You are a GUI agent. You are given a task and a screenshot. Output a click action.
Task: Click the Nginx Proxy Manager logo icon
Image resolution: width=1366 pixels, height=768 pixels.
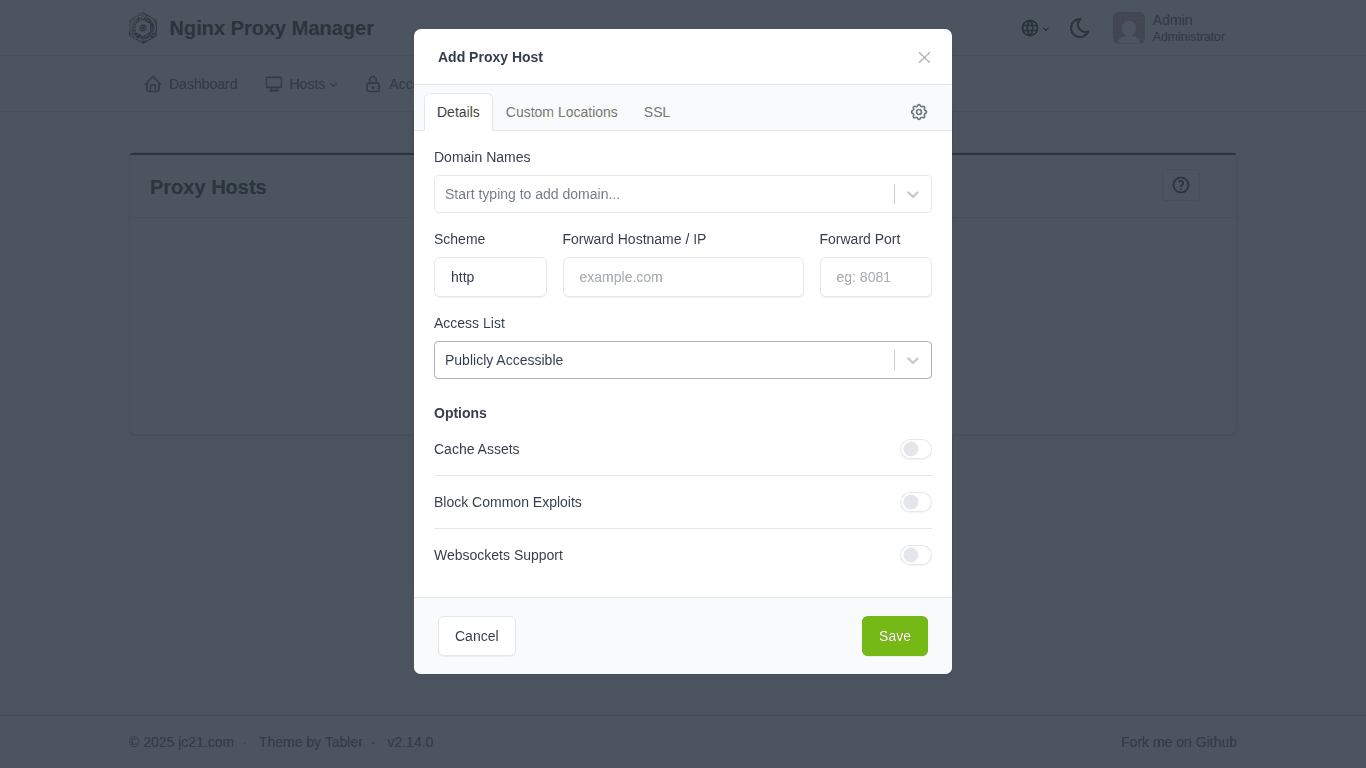pyautogui.click(x=143, y=28)
